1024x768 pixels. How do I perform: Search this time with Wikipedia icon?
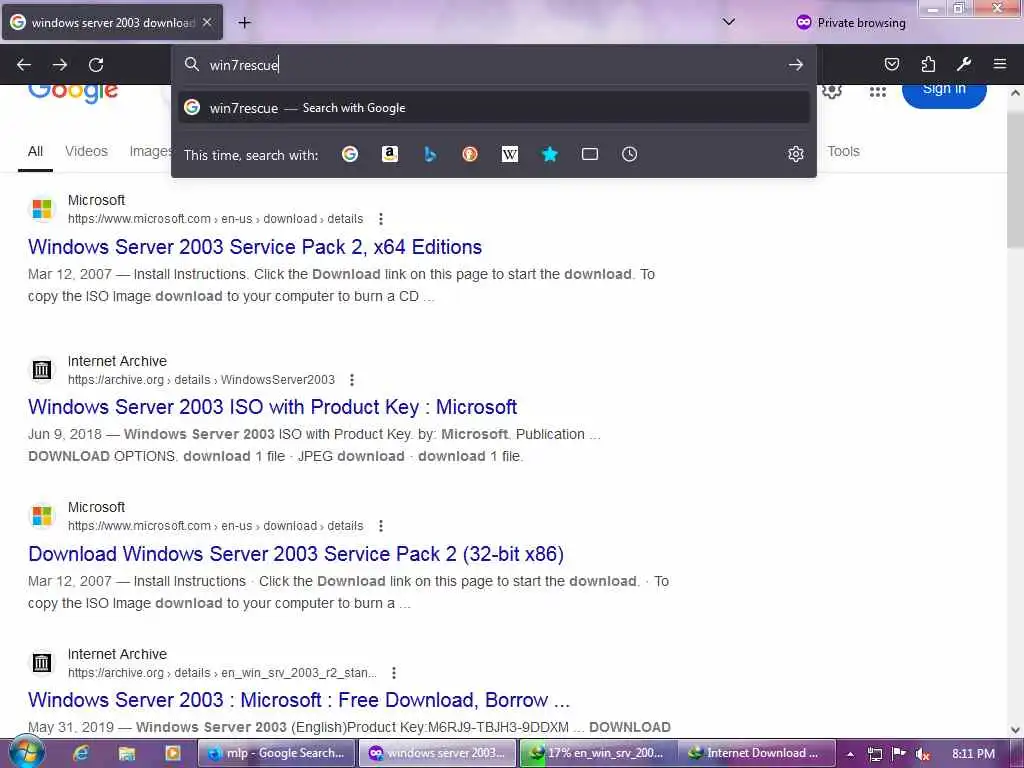[509, 154]
